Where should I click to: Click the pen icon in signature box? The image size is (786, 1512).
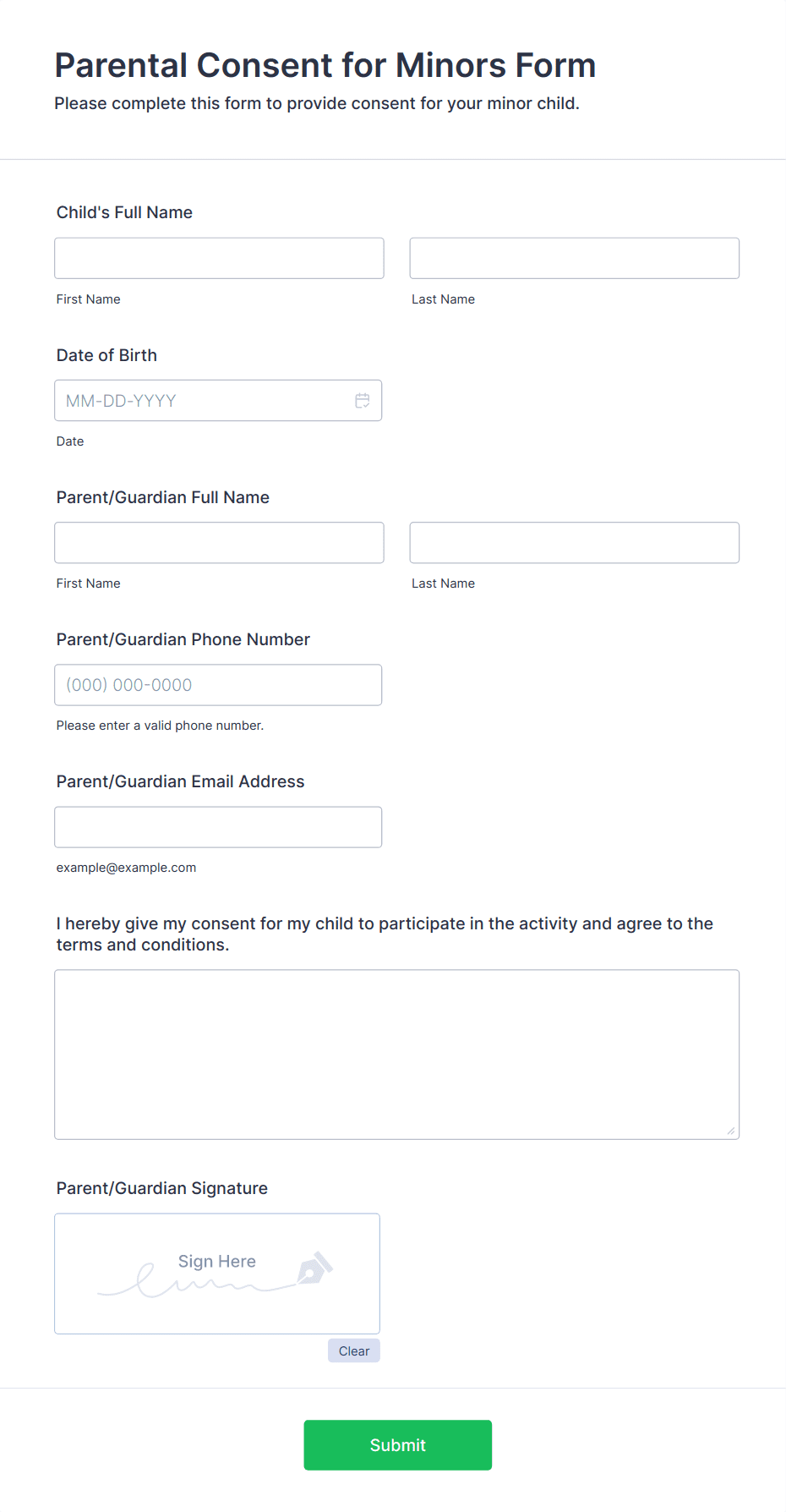click(x=314, y=1268)
